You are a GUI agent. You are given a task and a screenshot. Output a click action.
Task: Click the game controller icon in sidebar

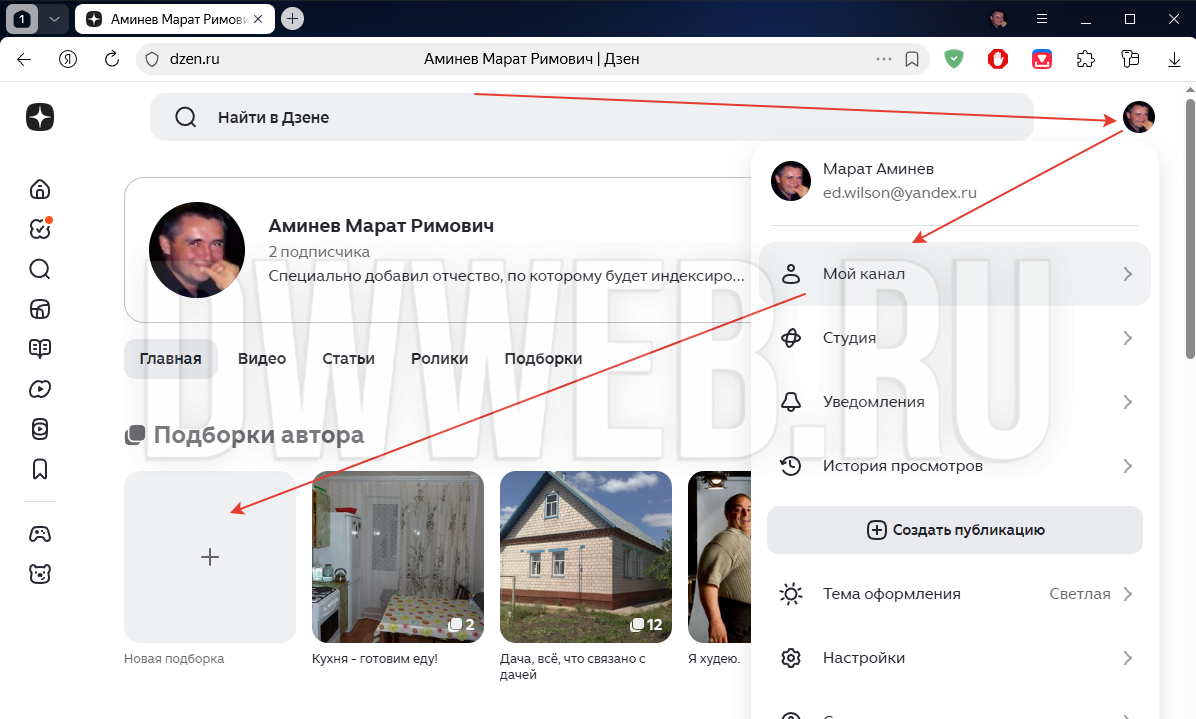[40, 534]
